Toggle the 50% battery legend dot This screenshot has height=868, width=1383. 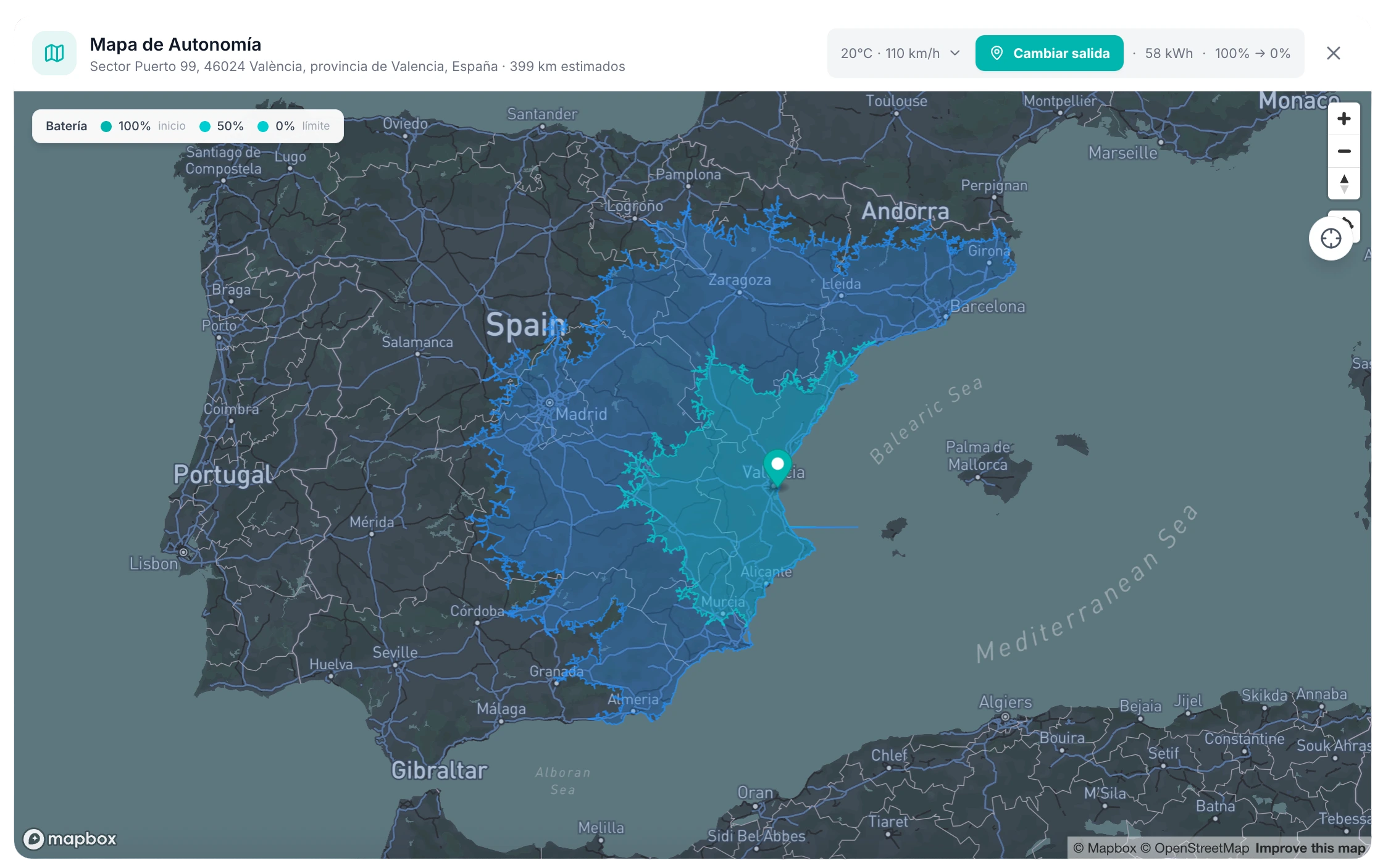point(204,125)
